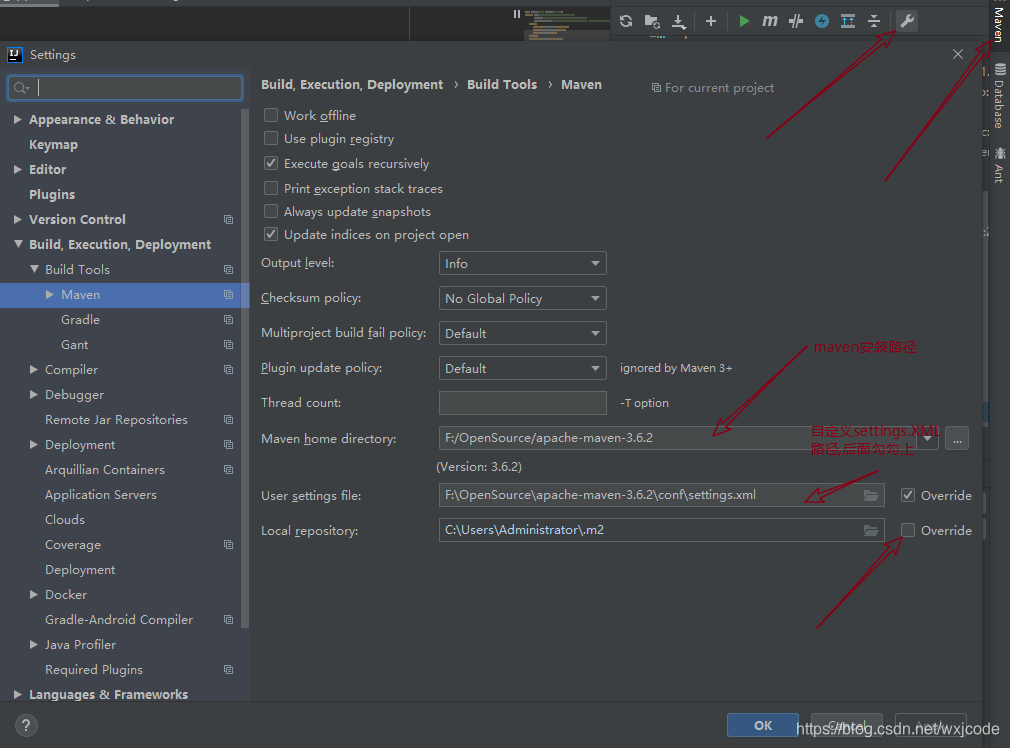This screenshot has width=1010, height=748.
Task: Click project-level icon beside Gradle
Action: pyautogui.click(x=228, y=320)
